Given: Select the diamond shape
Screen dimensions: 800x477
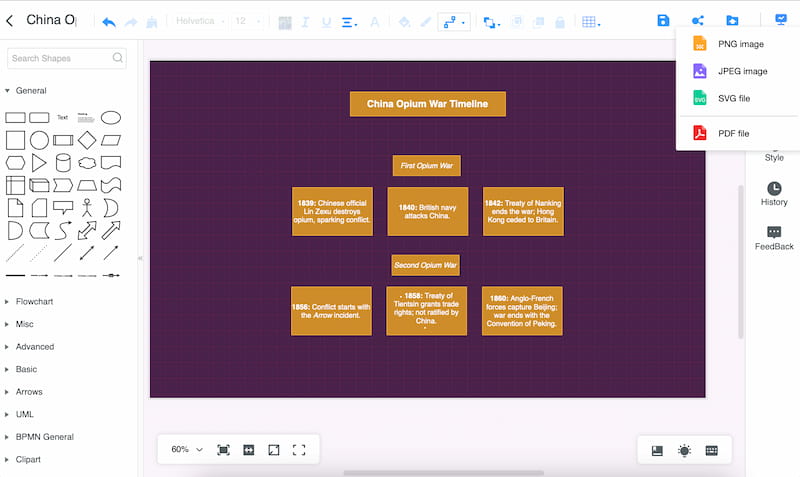Looking at the screenshot, I should pos(87,140).
